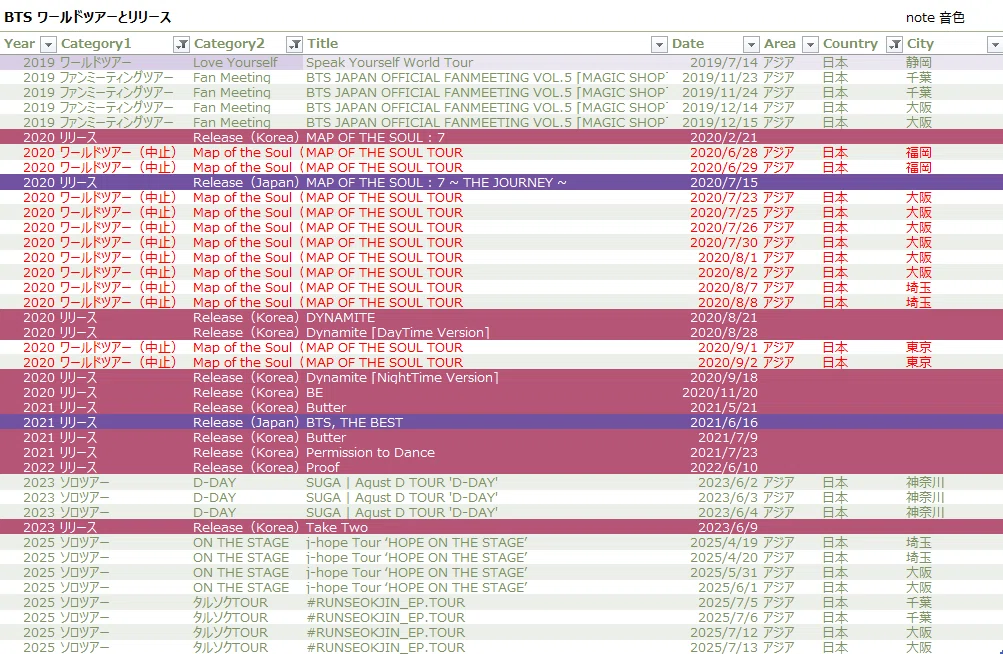
Task: Select '埼玉' in the 2020/8/7 row
Action: tap(919, 287)
